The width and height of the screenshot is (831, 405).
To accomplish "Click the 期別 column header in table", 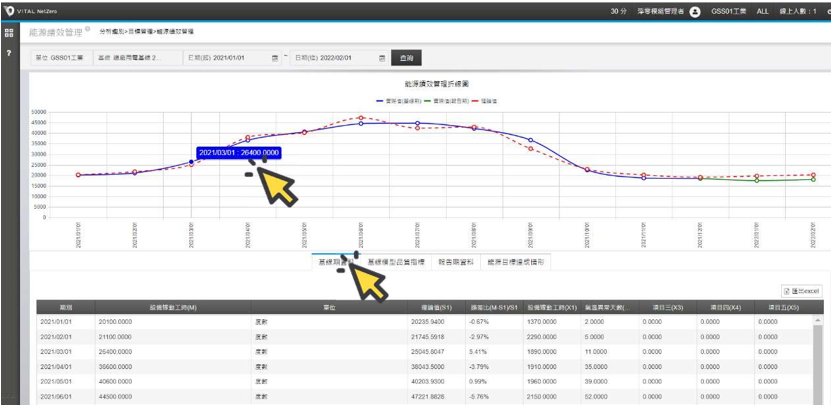I will point(66,308).
